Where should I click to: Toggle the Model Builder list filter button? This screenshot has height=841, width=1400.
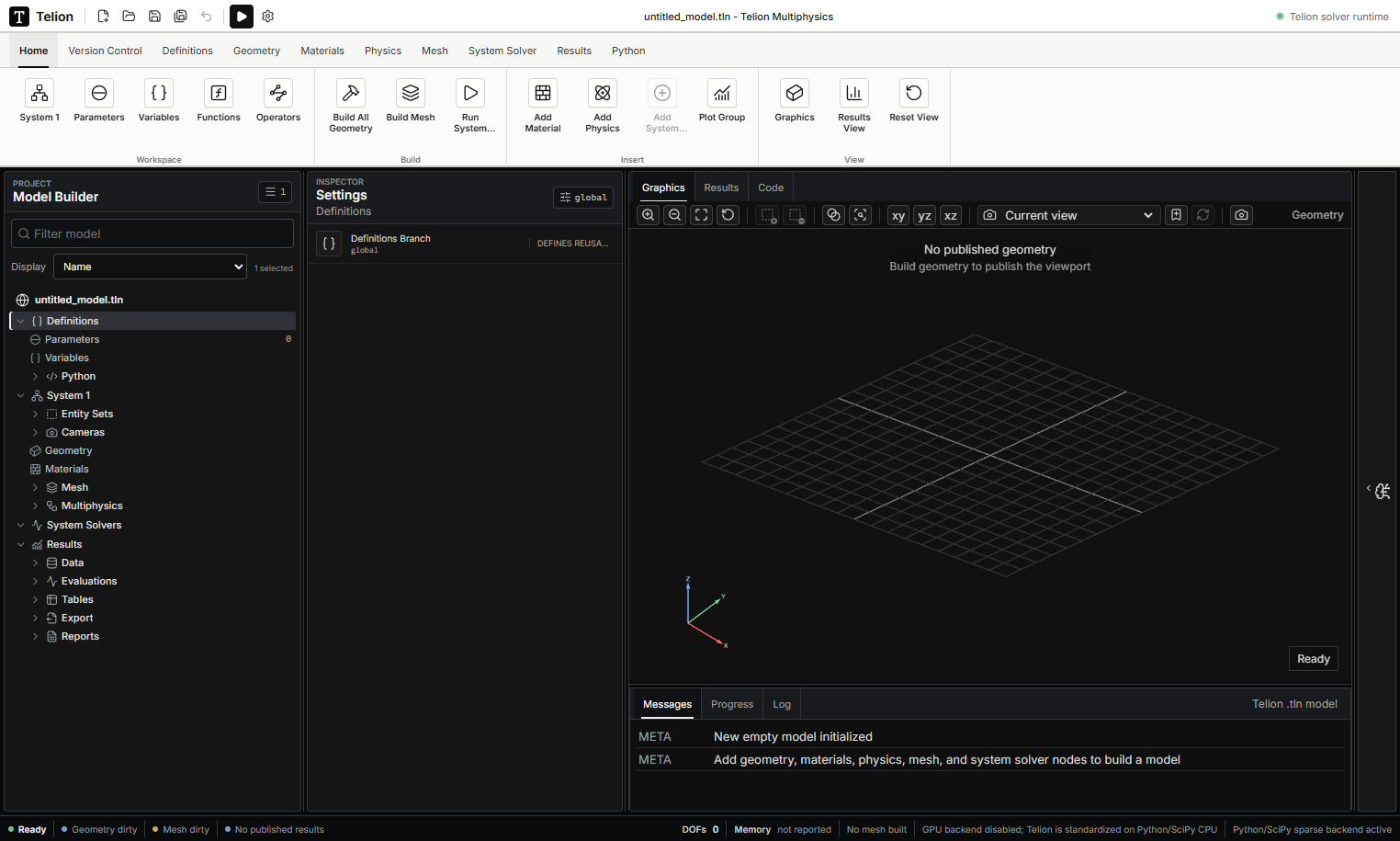276,192
